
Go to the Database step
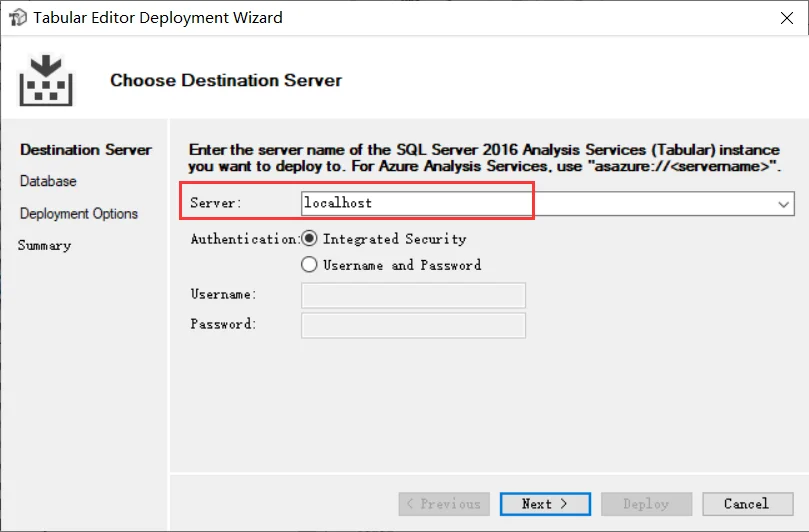click(48, 181)
